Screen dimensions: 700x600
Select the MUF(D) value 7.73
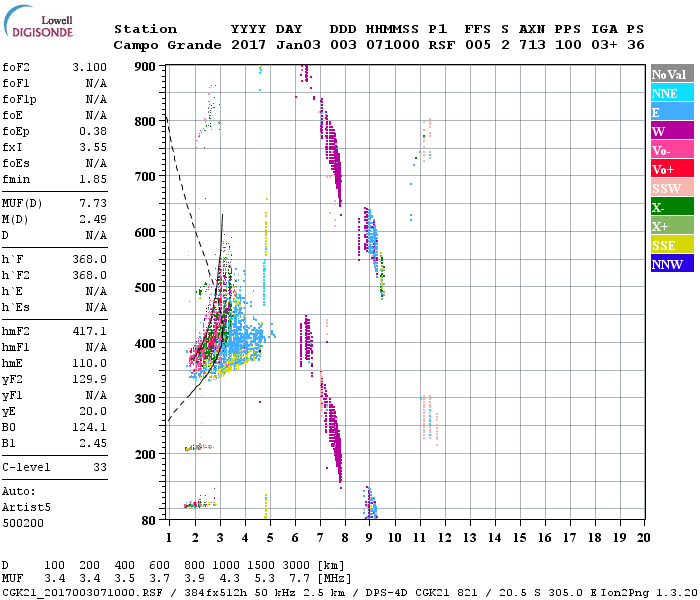[x=93, y=204]
